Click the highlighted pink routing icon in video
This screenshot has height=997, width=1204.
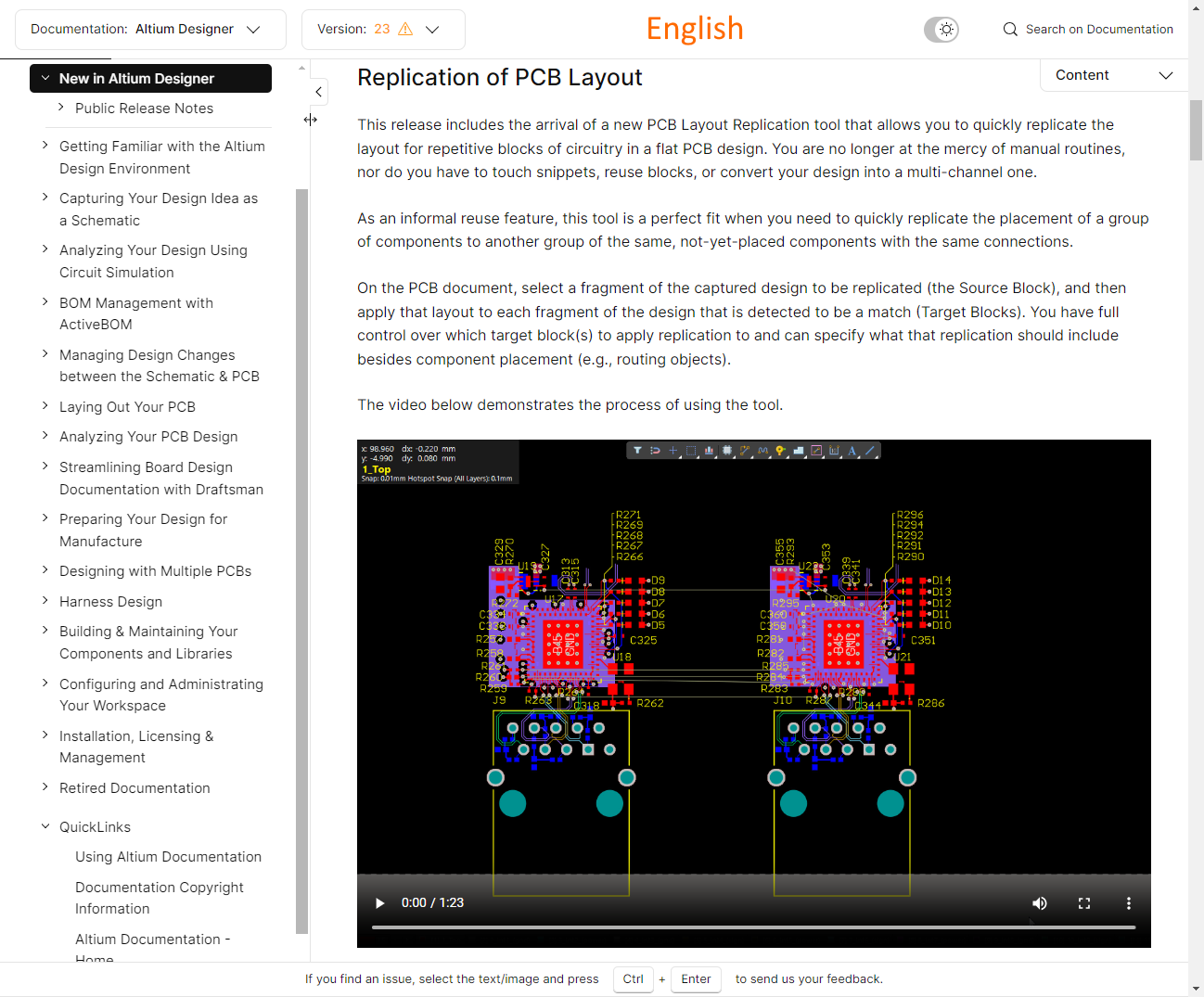[x=816, y=451]
